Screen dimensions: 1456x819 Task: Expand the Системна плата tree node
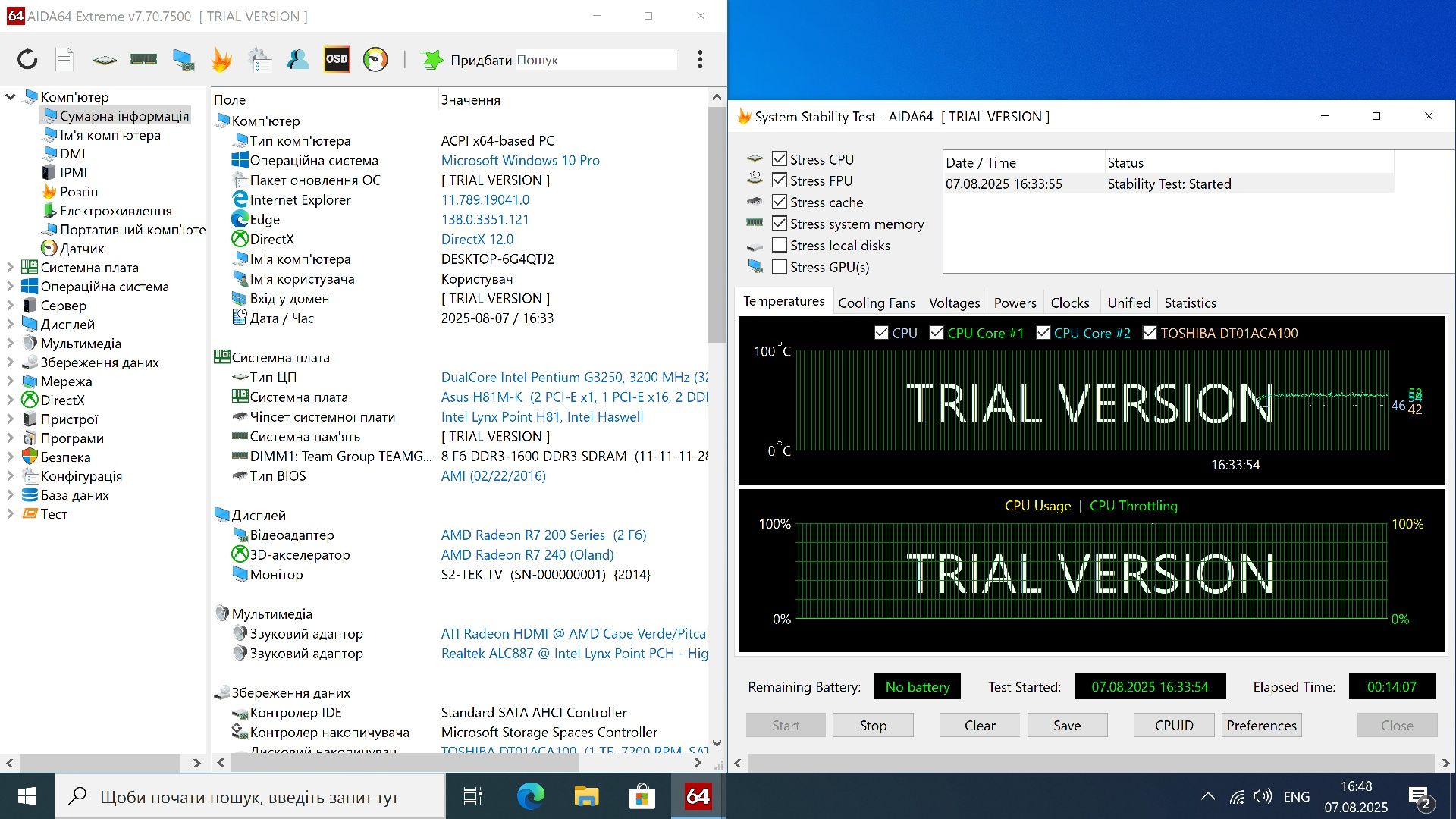point(11,267)
